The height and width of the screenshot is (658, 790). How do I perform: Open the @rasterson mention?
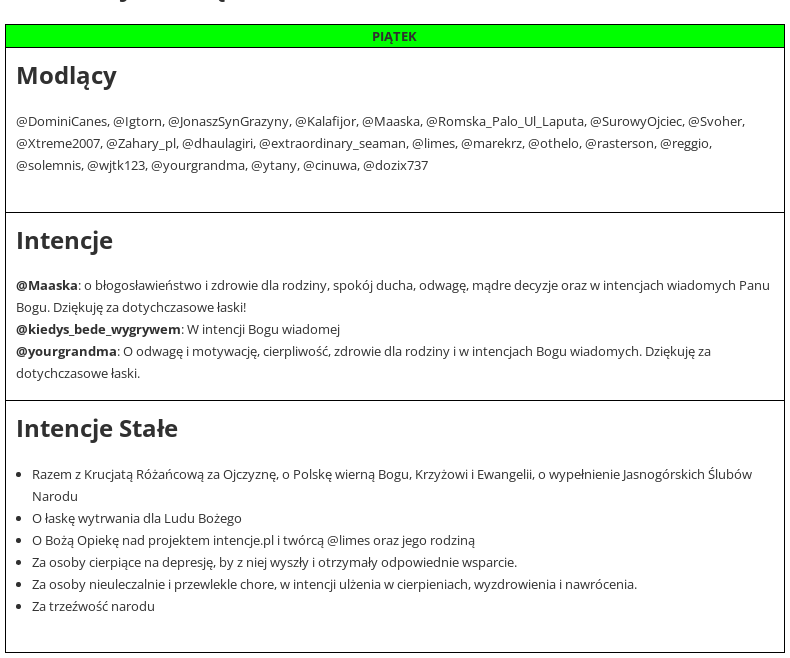[x=620, y=143]
